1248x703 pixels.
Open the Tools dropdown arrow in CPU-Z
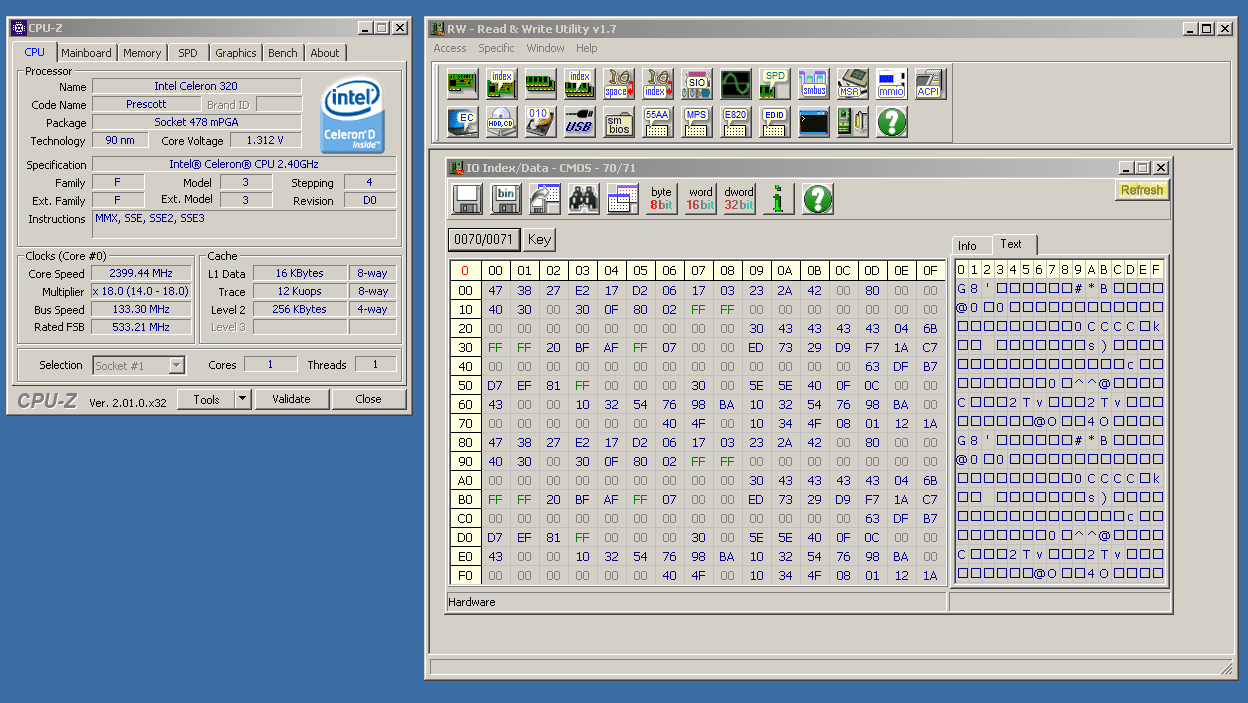click(242, 399)
